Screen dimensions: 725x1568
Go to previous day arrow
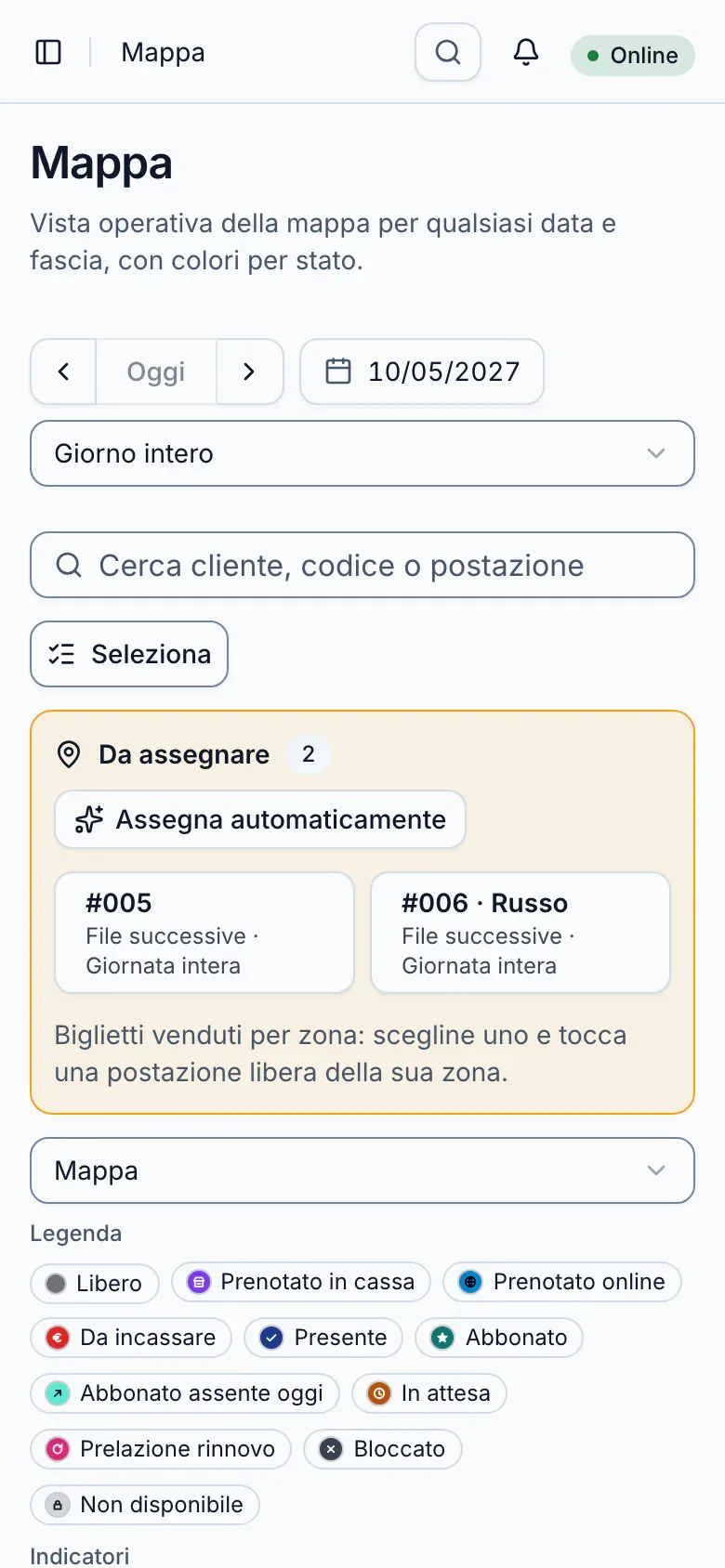pyautogui.click(x=63, y=372)
